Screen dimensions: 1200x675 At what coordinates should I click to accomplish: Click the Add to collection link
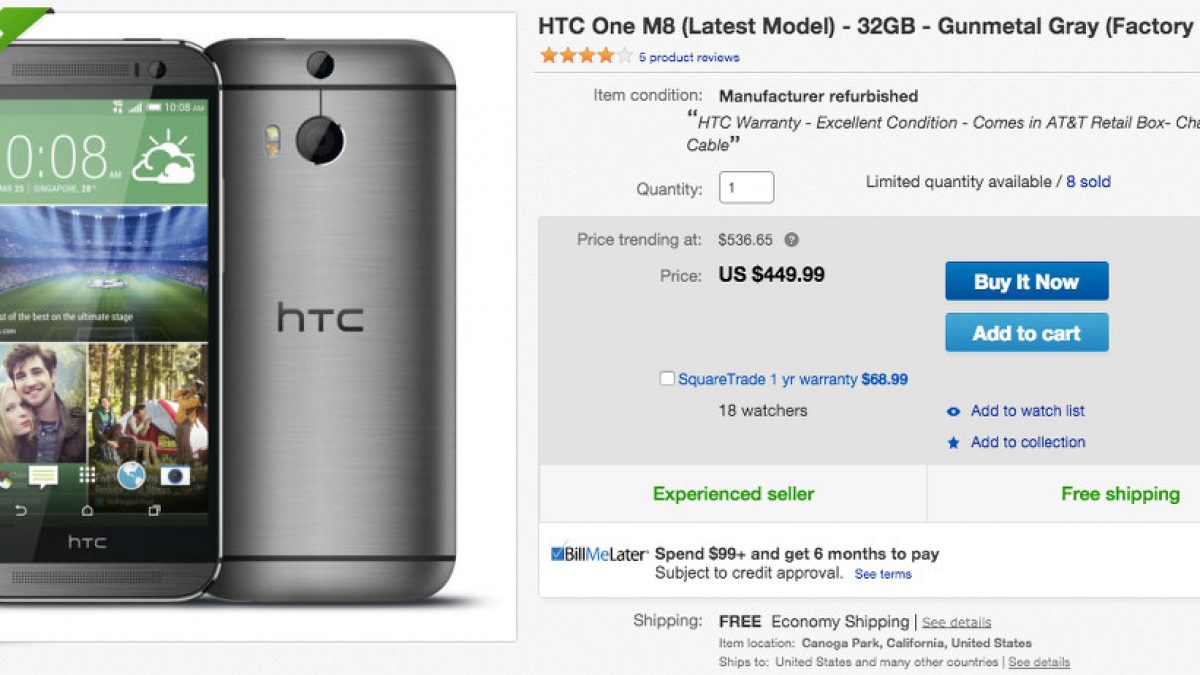click(x=1027, y=442)
